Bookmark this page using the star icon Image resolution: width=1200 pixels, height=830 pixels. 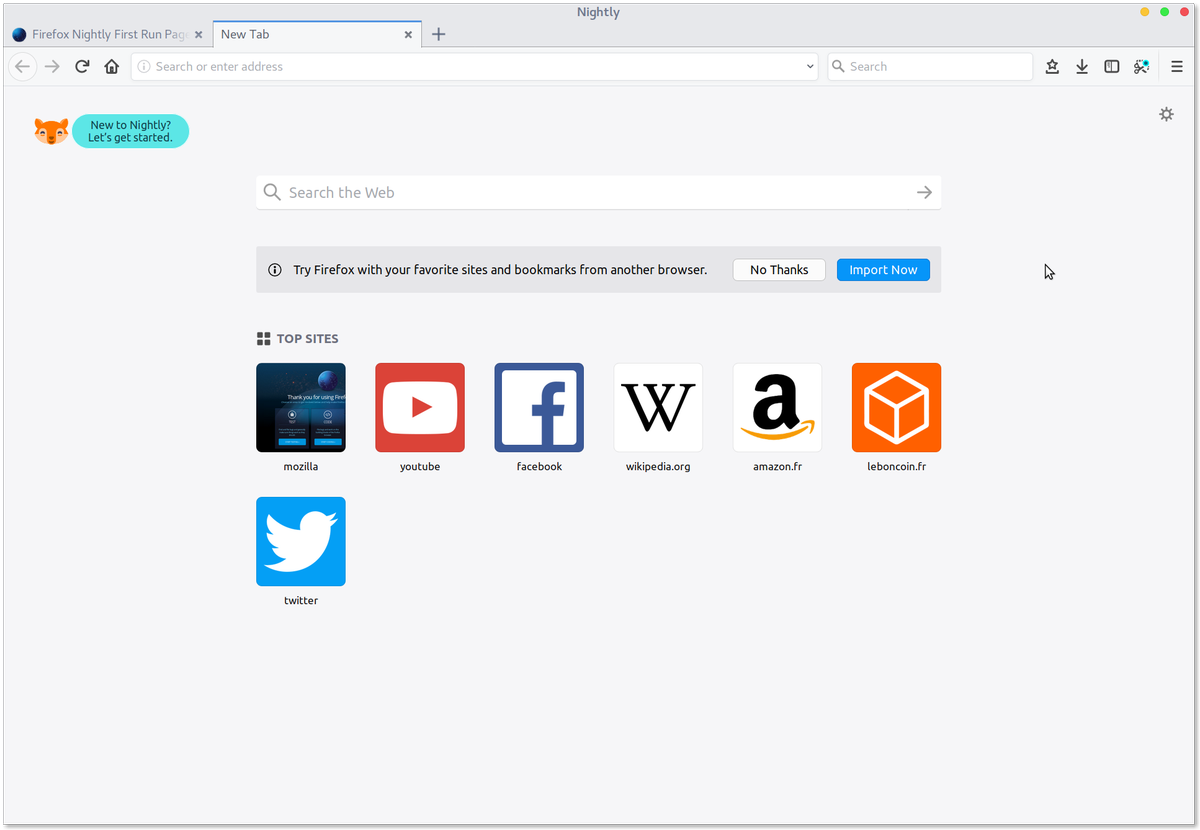pyautogui.click(x=1051, y=66)
